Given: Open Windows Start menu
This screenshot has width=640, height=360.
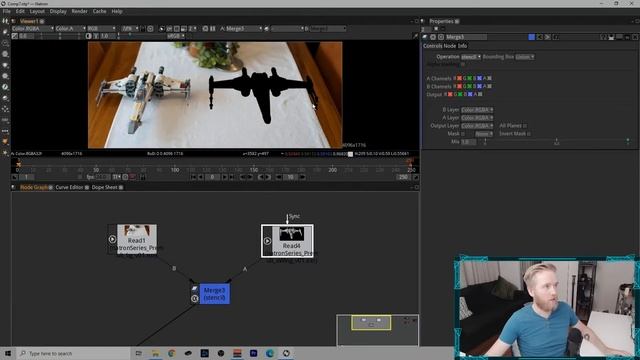Looking at the screenshot, I should (7, 353).
